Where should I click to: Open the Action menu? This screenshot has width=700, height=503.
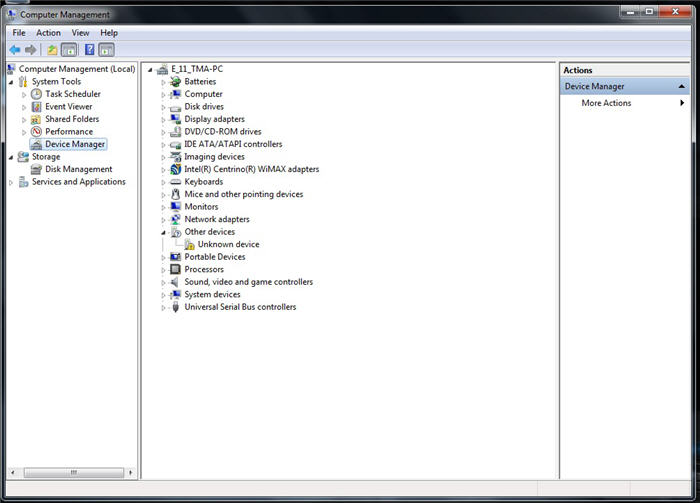tap(48, 33)
